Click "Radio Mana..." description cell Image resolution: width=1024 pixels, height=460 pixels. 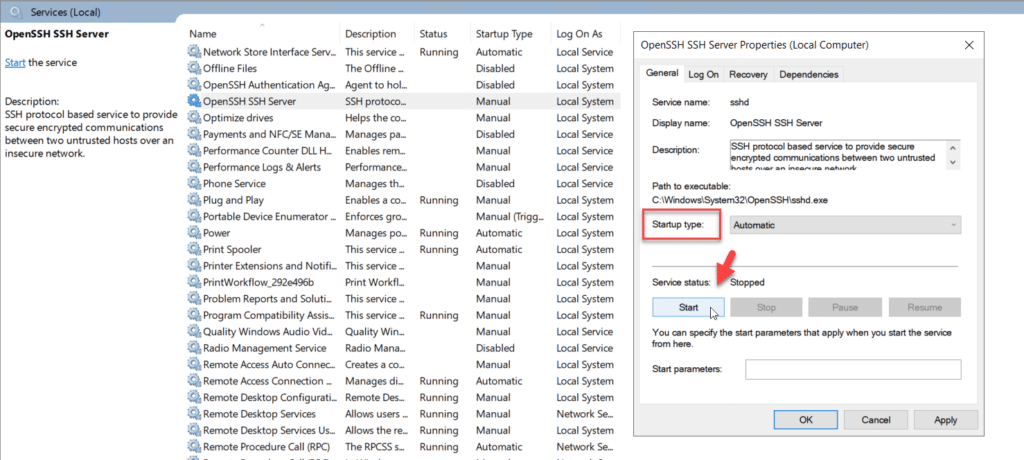(x=375, y=348)
